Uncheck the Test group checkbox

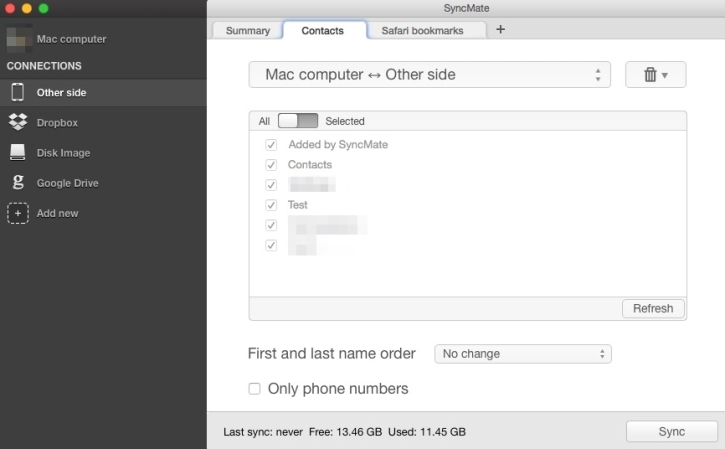[x=271, y=205]
